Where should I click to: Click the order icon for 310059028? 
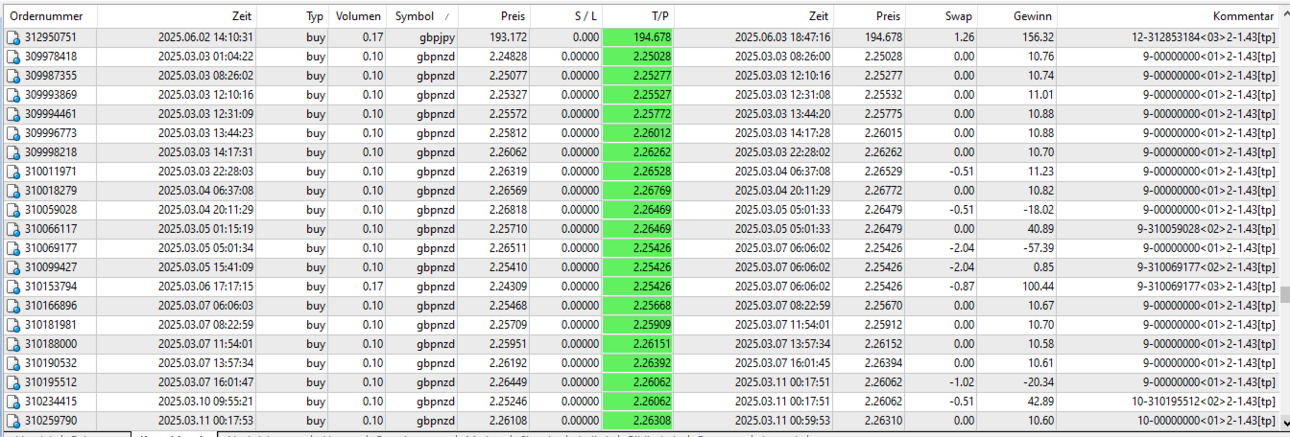coord(13,209)
